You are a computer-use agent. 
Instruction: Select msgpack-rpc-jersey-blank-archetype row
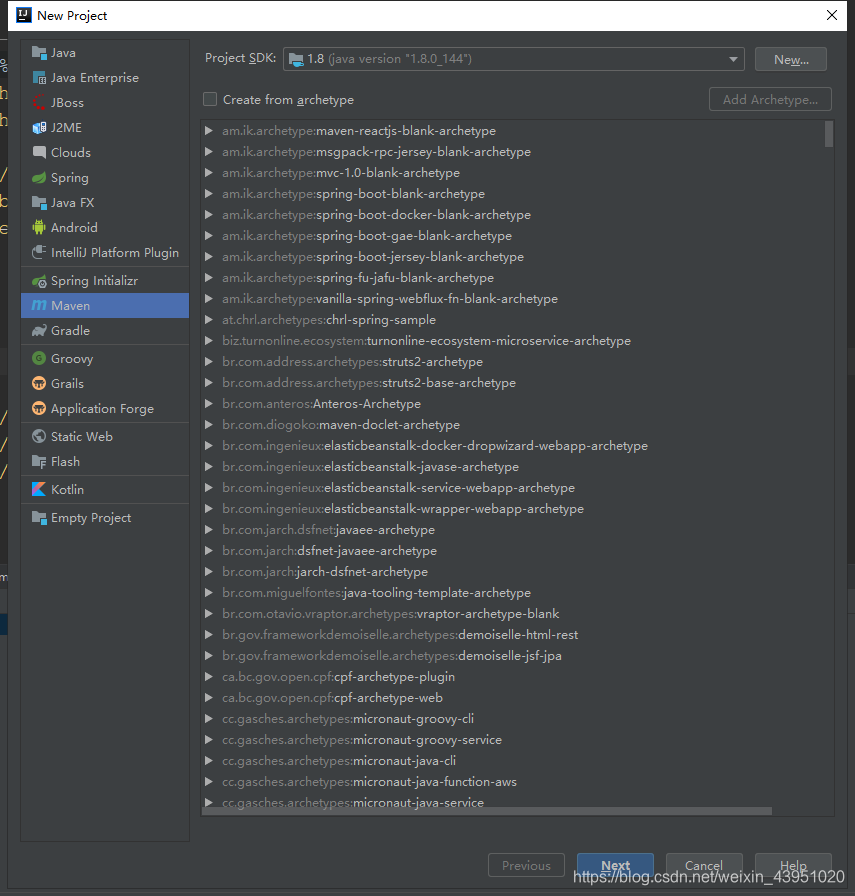(513, 152)
